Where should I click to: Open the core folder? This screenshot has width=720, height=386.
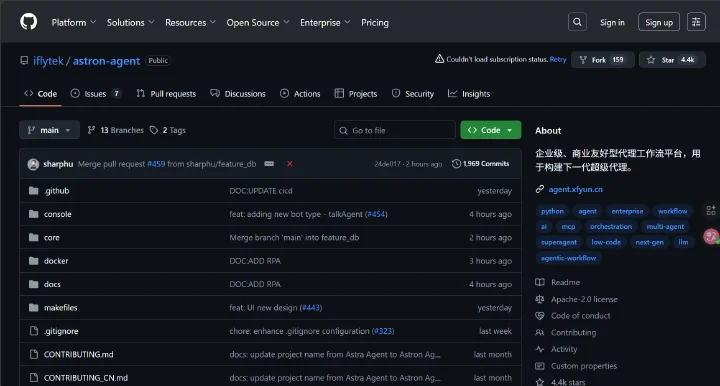pyautogui.click(x=51, y=238)
